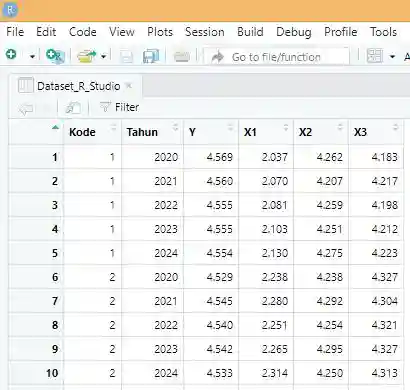The height and width of the screenshot is (390, 410).
Task: Open the Session menu
Action: 205,32
